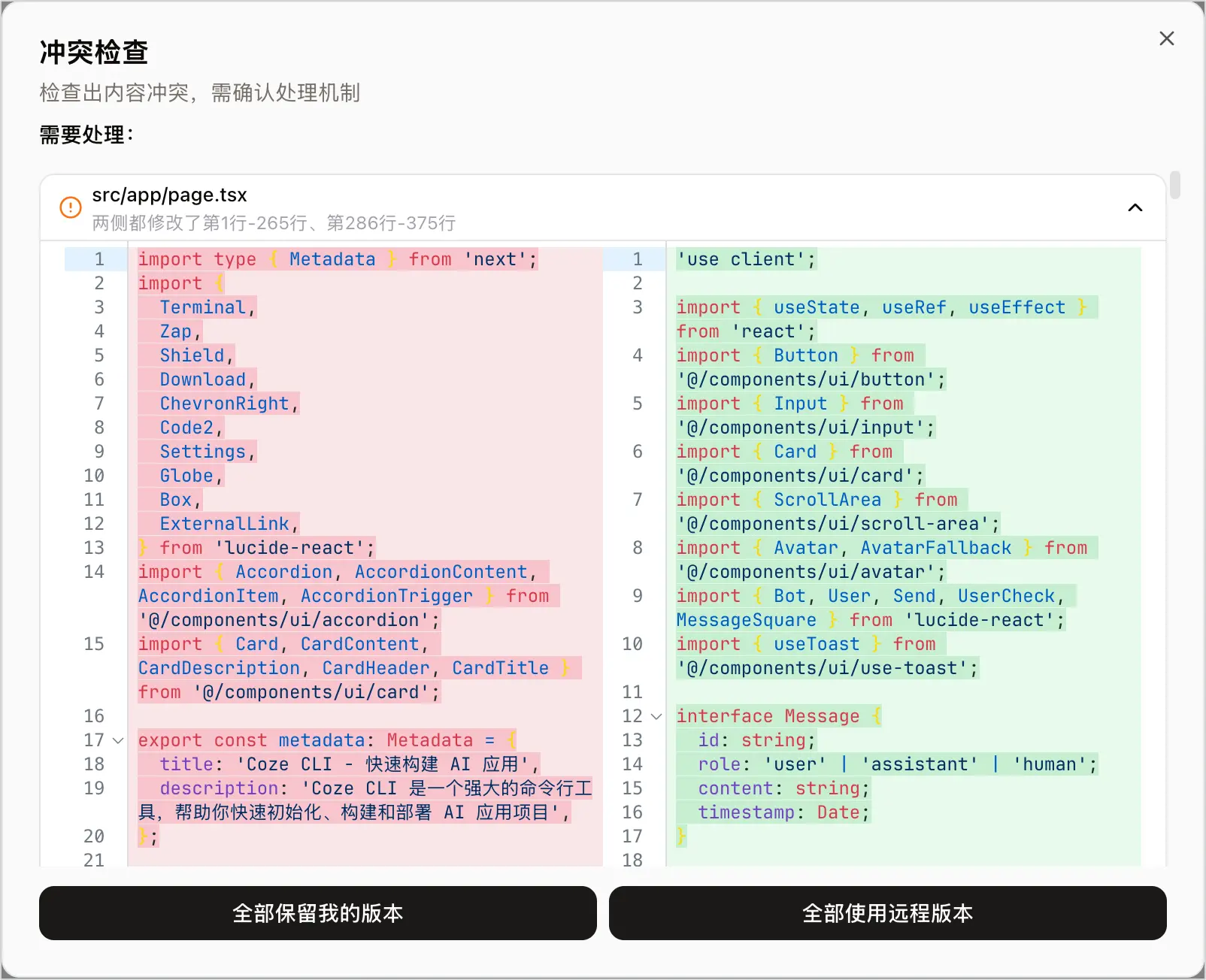
Task: Click the from 'lucide-react' text on left line 13
Action: tap(267, 548)
